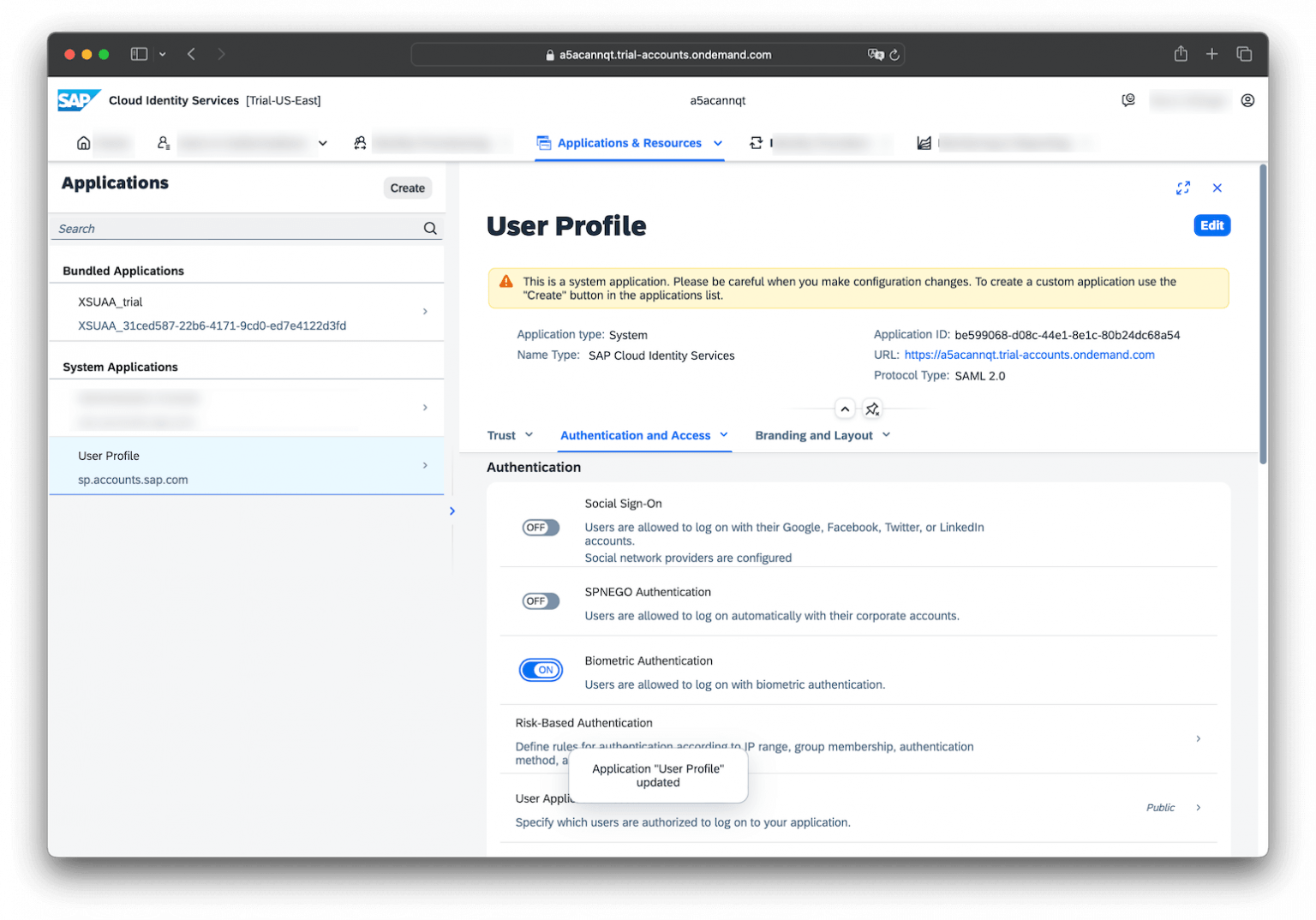Screen dimensions: 1316x920
Task: Disable Biometric Authentication
Action: point(541,670)
